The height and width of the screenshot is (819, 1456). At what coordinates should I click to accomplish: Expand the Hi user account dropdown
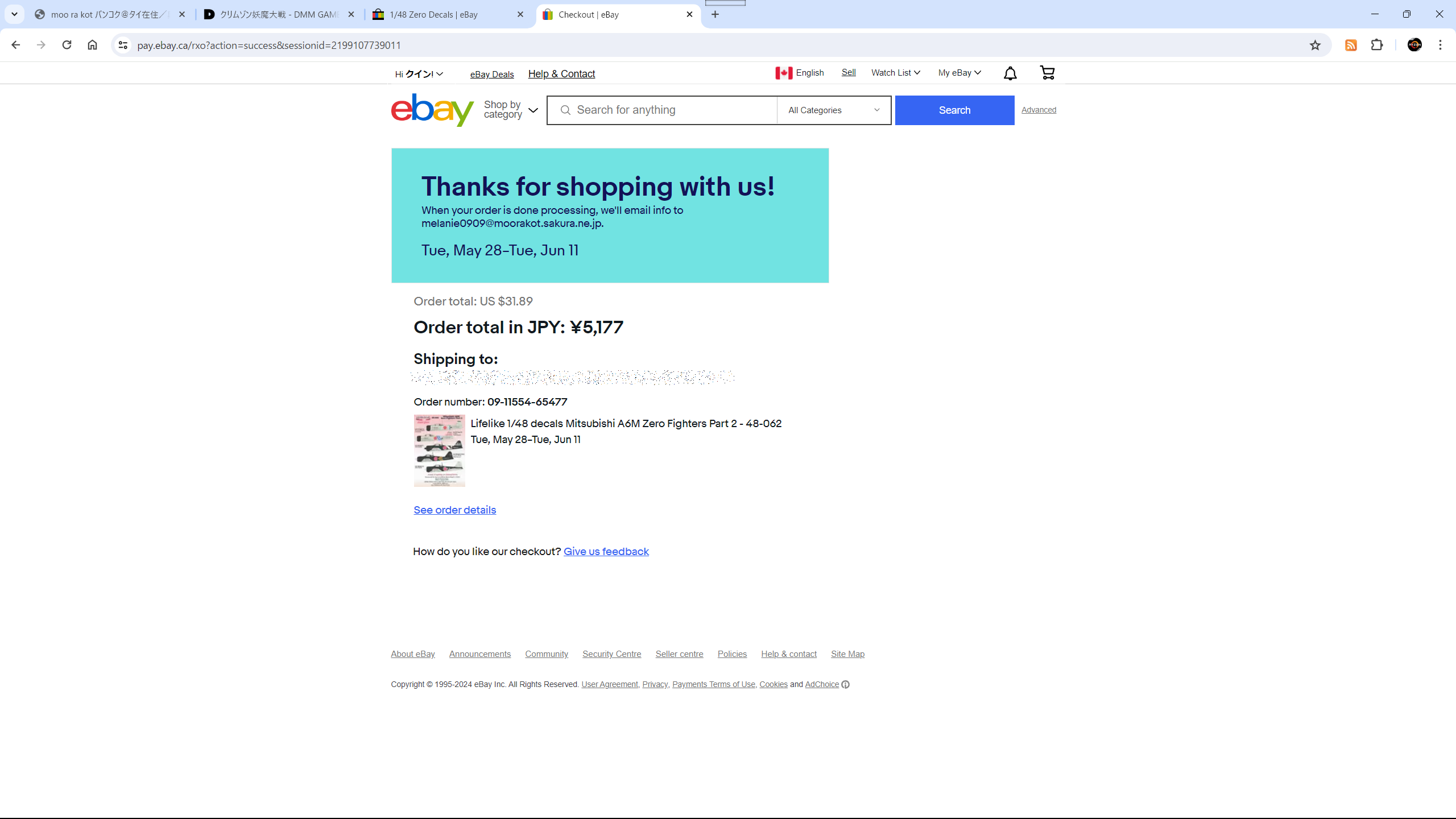(x=419, y=74)
